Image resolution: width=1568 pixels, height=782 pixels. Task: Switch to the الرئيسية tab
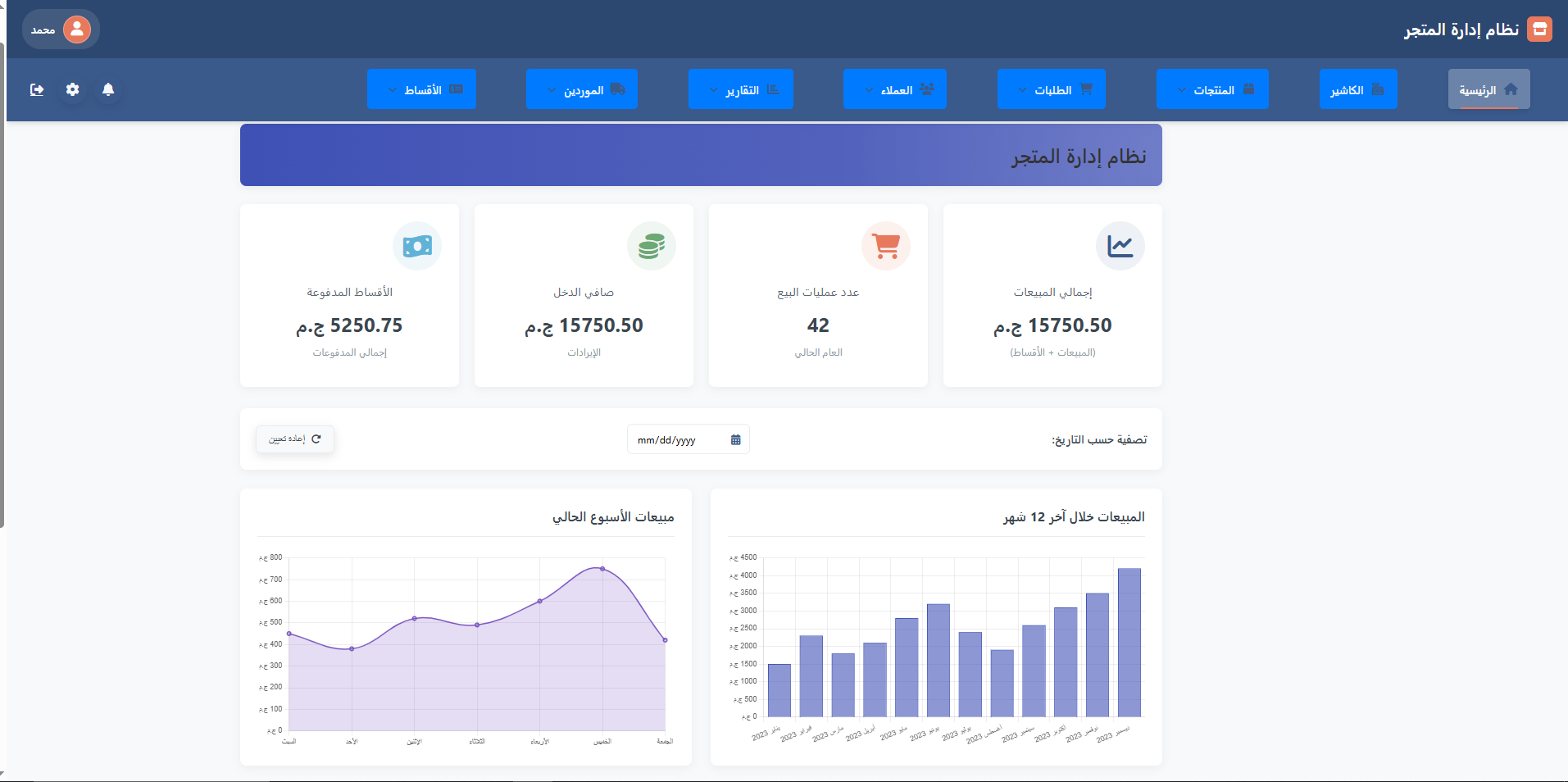(1489, 89)
